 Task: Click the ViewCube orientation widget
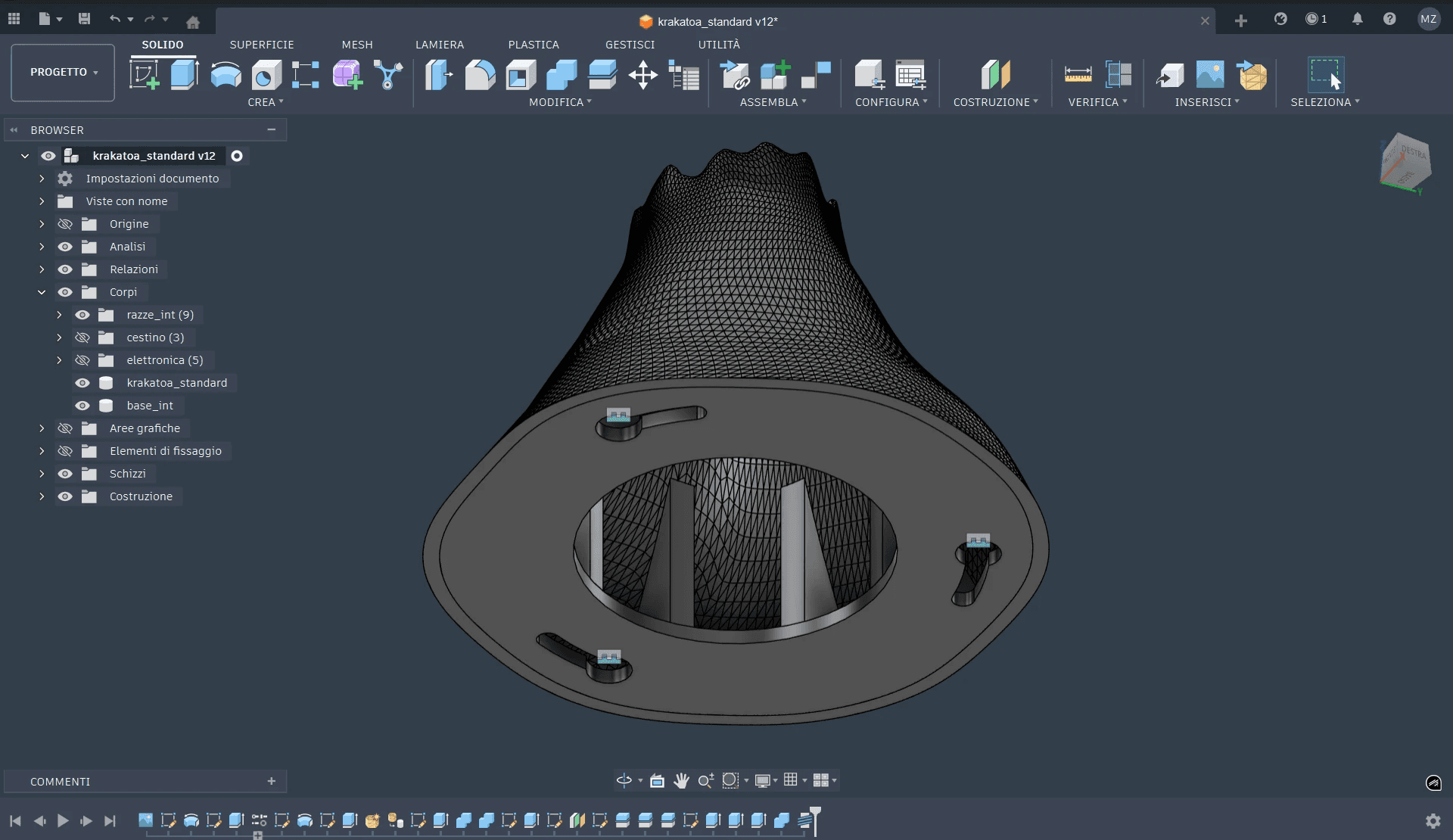coord(1405,163)
